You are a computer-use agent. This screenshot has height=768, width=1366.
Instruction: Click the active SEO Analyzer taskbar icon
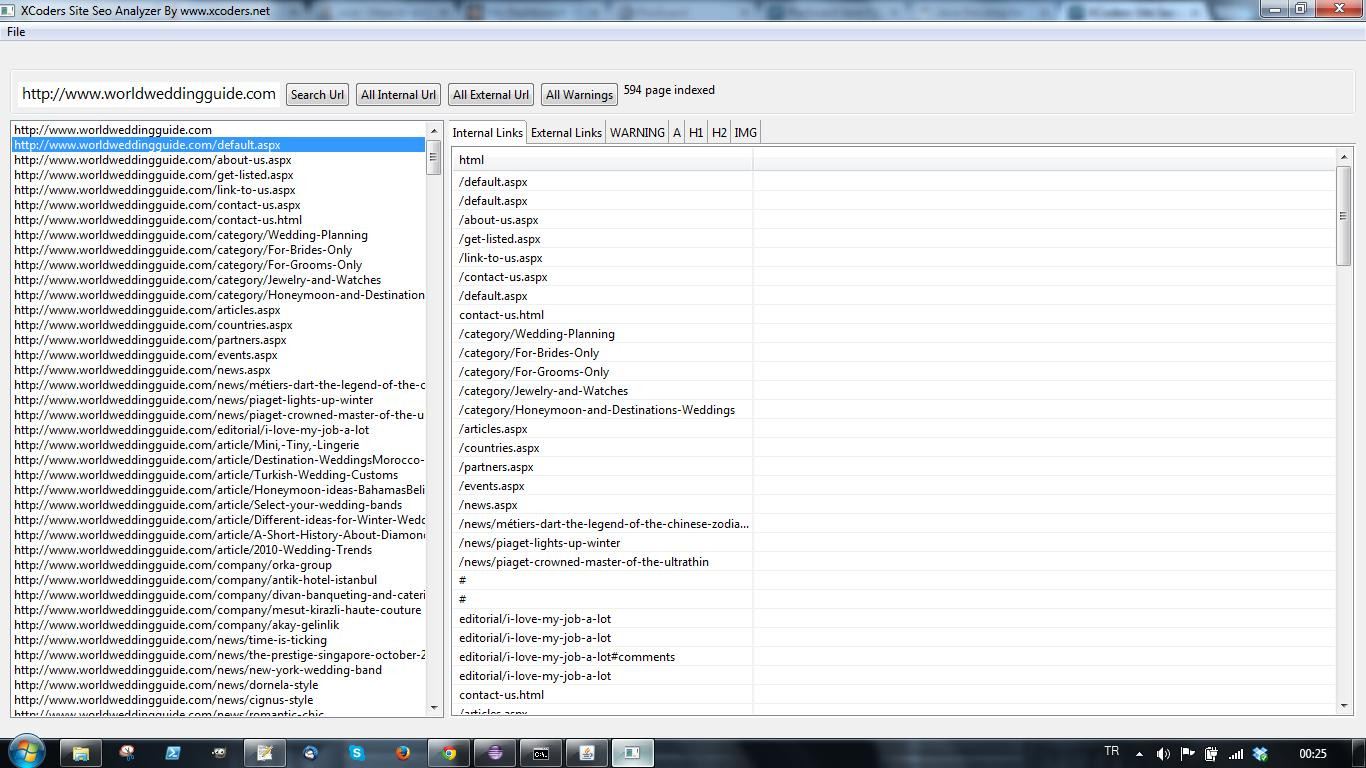(x=633, y=753)
